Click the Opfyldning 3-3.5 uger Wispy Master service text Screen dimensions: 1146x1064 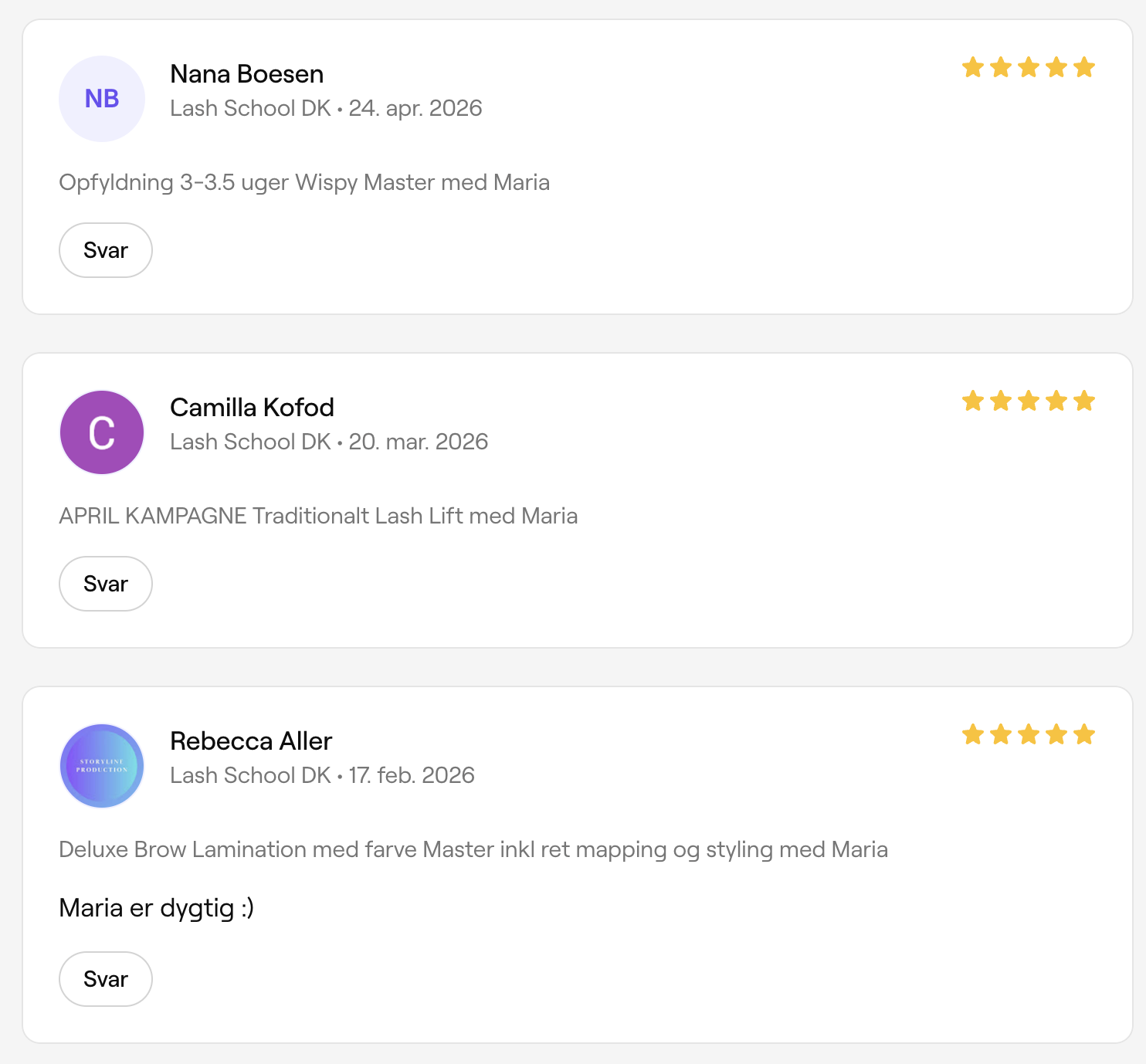tap(304, 183)
